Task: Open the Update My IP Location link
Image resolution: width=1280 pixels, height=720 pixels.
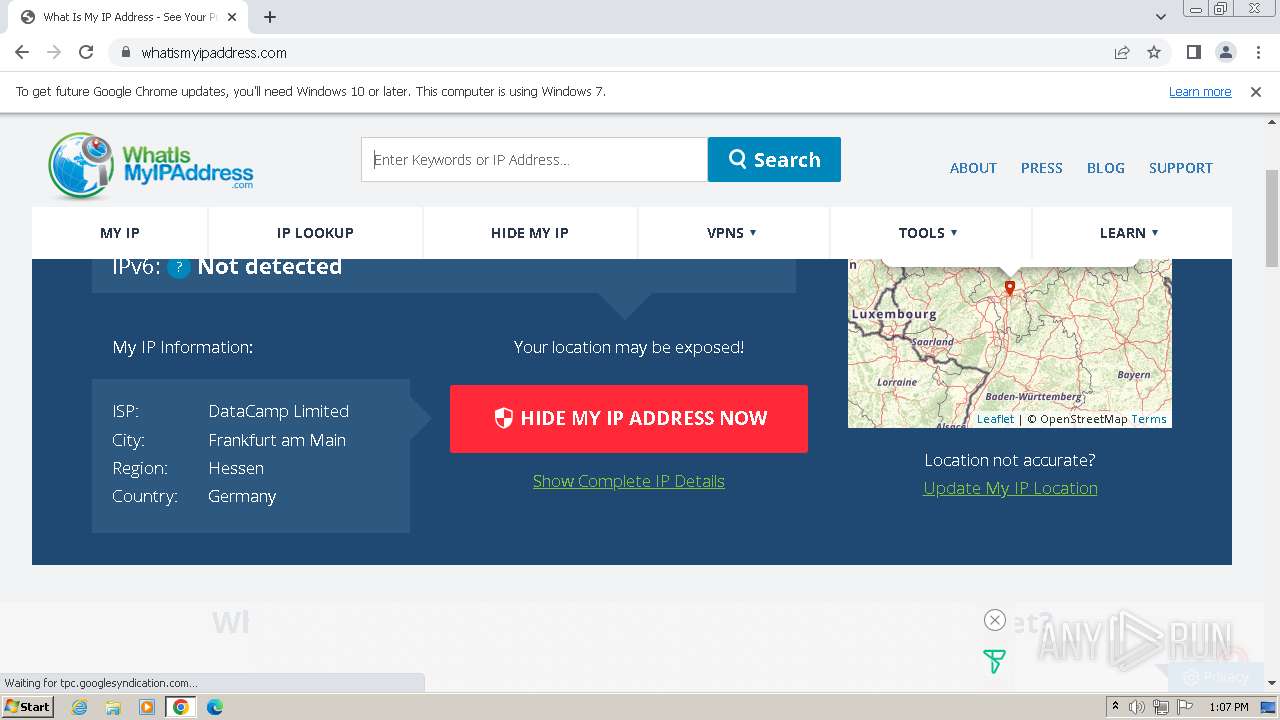Action: (x=1010, y=488)
